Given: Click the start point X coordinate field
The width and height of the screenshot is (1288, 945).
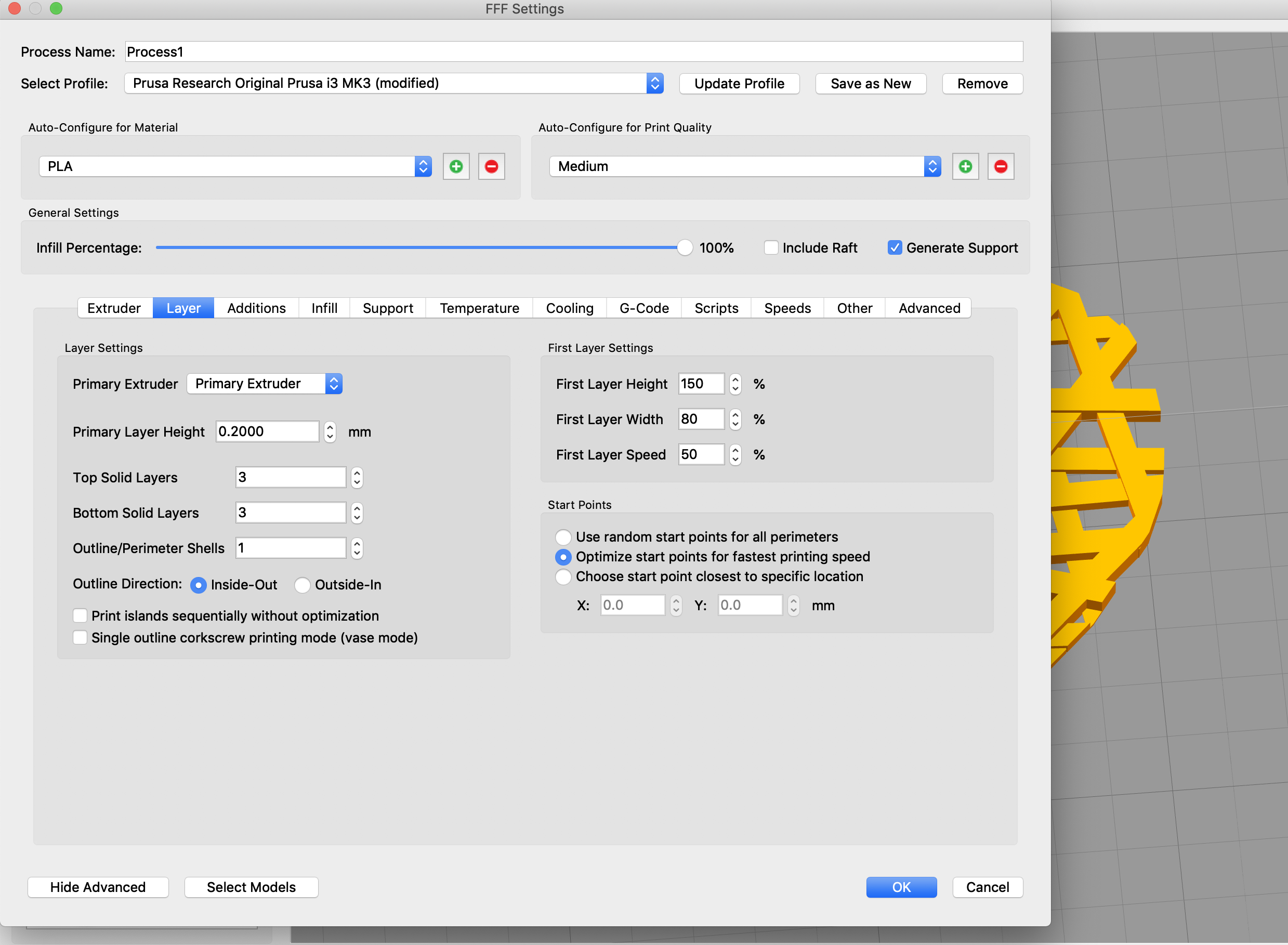Looking at the screenshot, I should [x=633, y=605].
